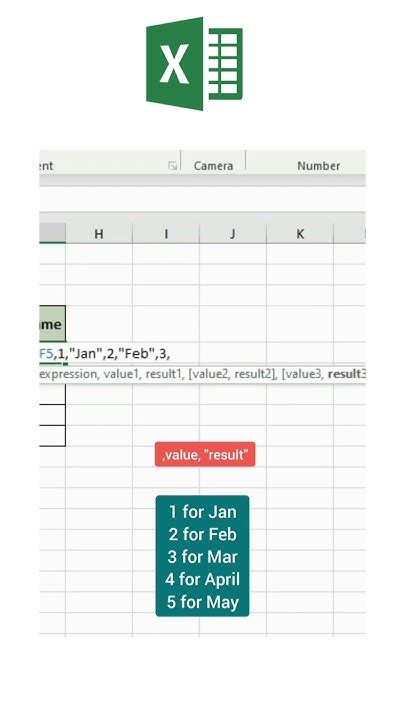405x720 pixels.
Task: Click the Number ribbon group label
Action: tap(319, 166)
